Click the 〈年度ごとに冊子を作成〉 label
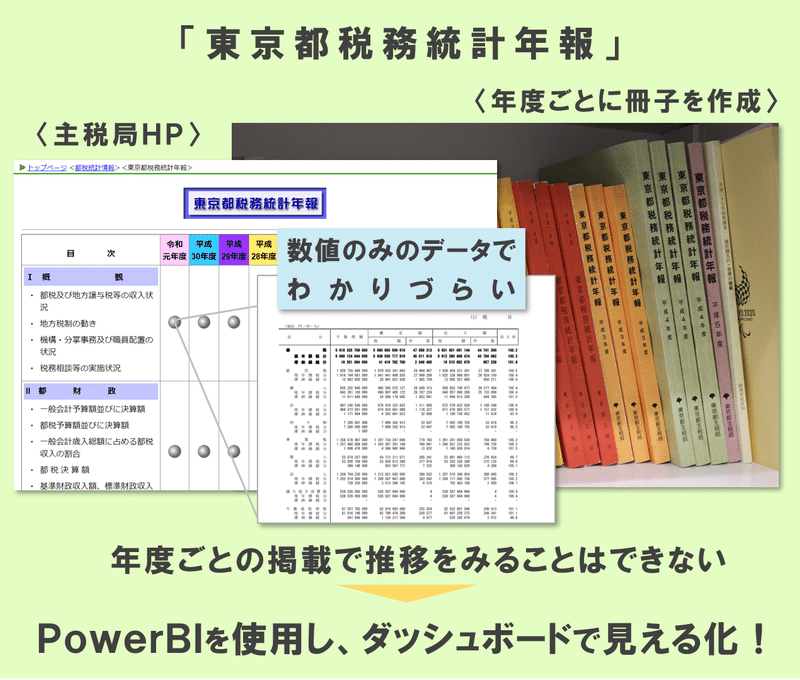The height and width of the screenshot is (680, 800). click(x=626, y=101)
